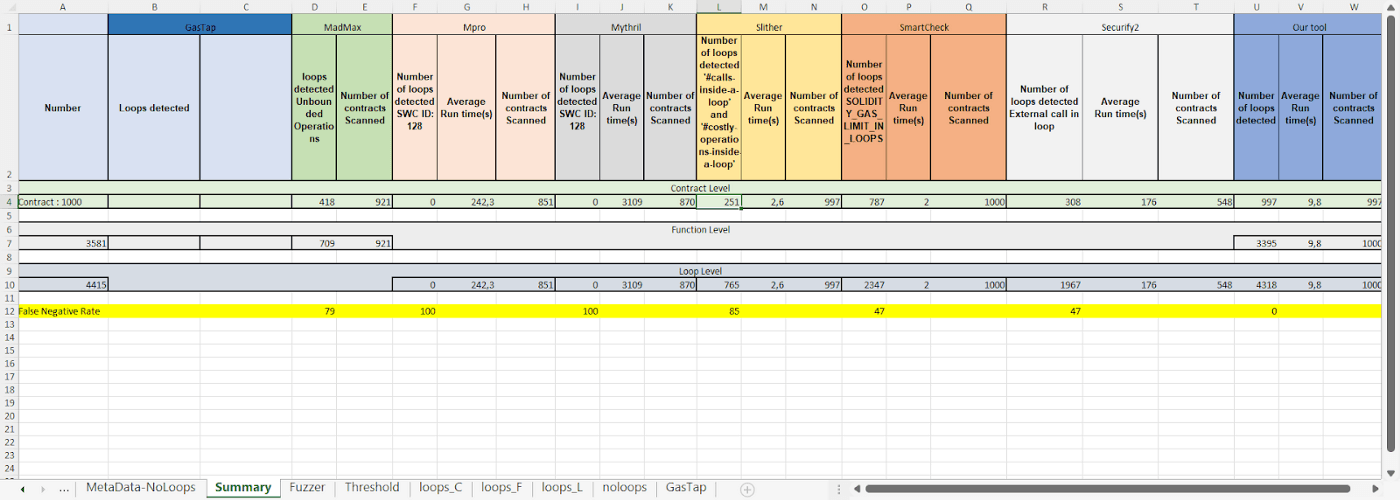Click the Loop Level section row

(700, 271)
